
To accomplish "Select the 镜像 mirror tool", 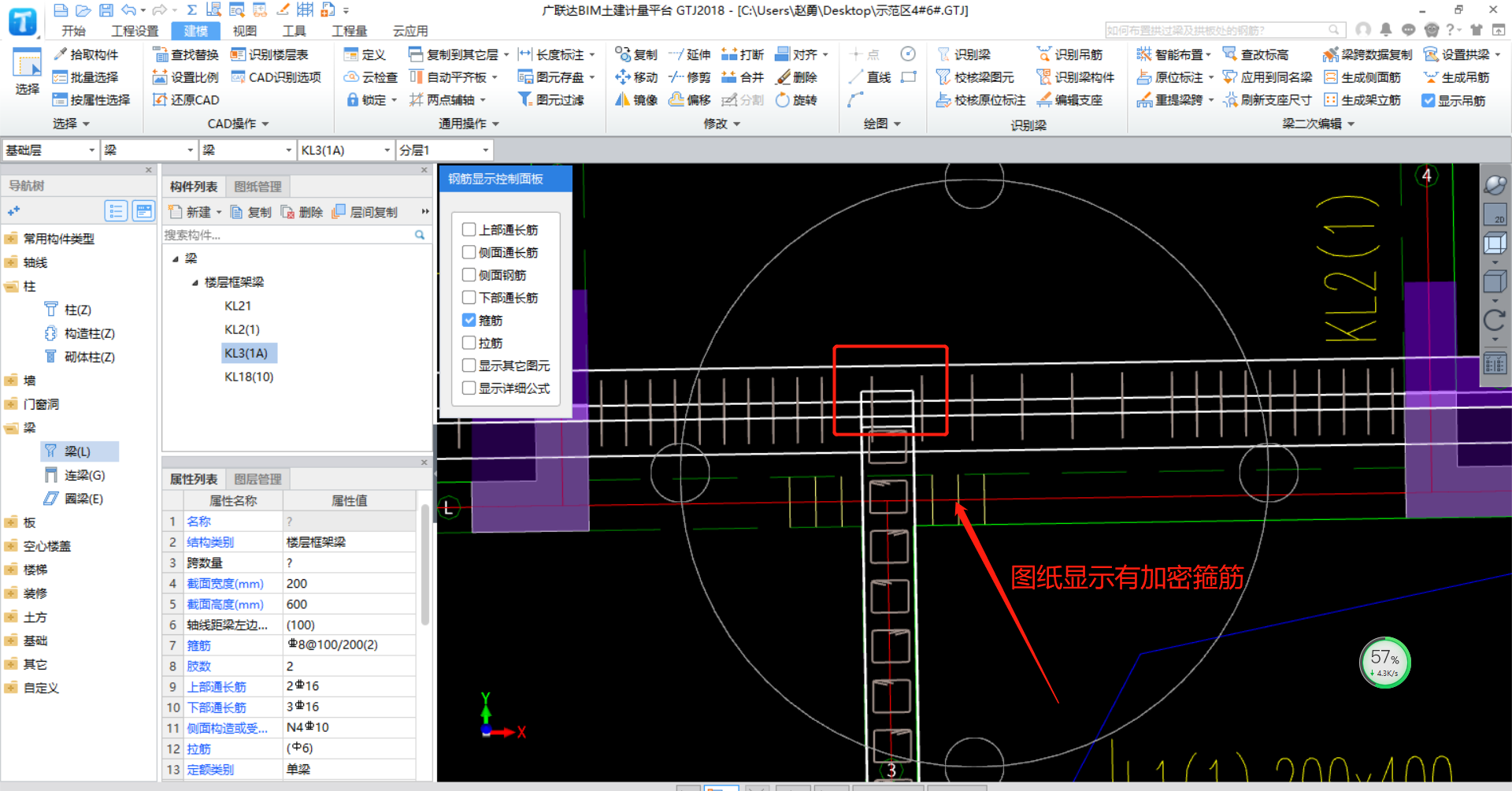I will click(x=636, y=100).
